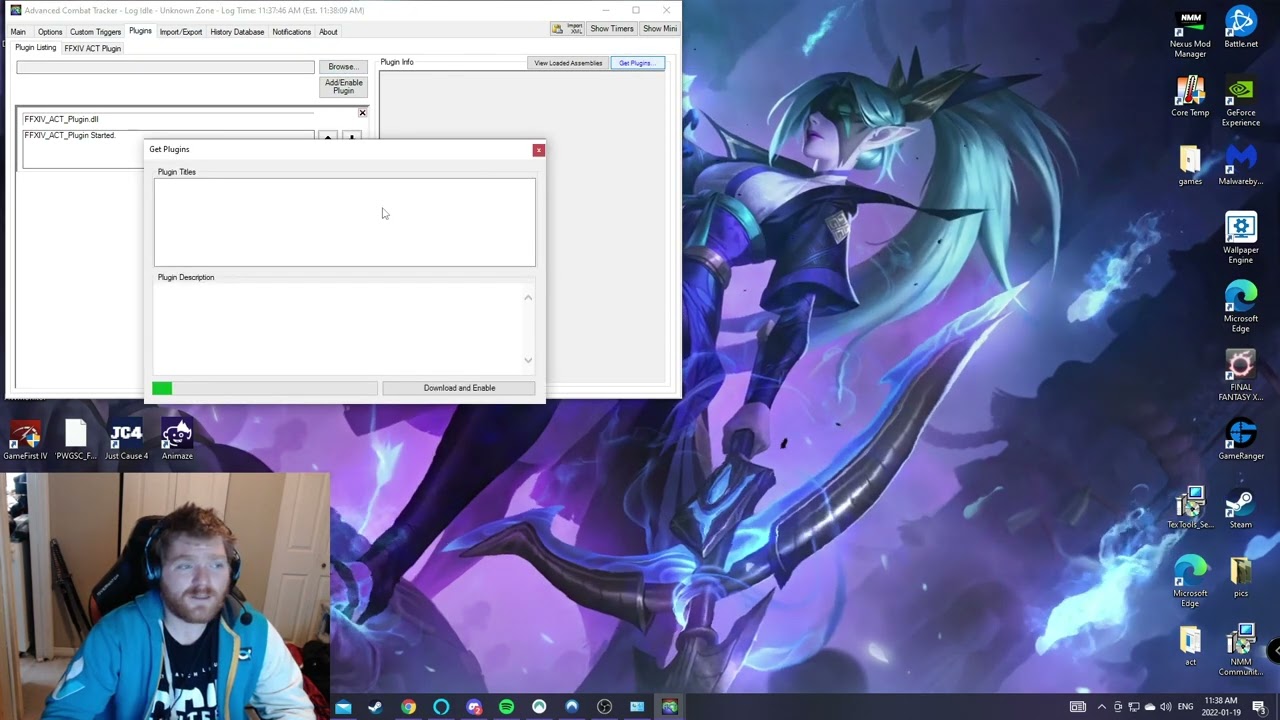This screenshot has width=1280, height=720.
Task: Select the Plugin Listing sub-tab
Action: pyautogui.click(x=35, y=48)
